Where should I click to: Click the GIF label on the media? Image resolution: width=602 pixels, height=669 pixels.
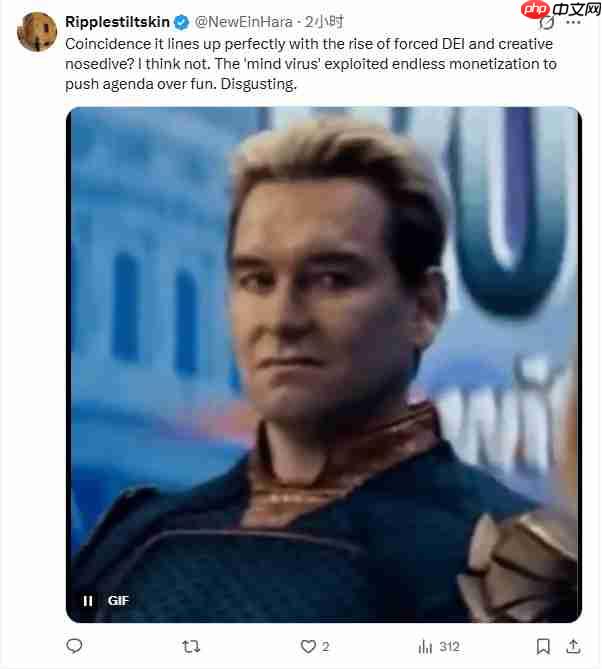point(118,601)
